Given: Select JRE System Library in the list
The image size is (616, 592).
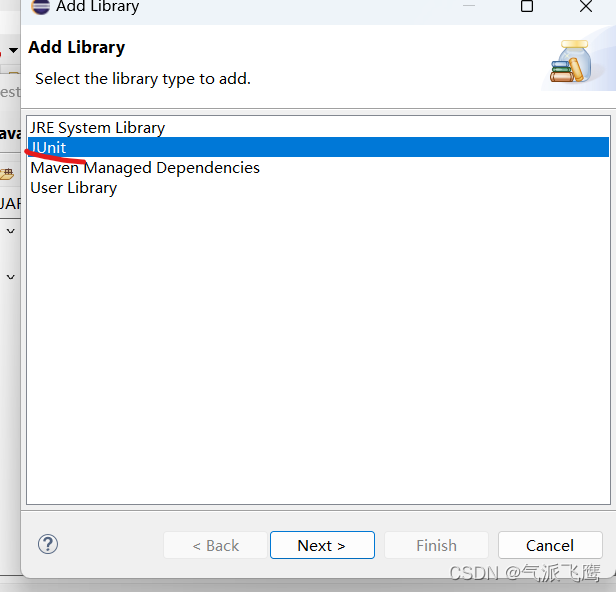Looking at the screenshot, I should click(x=318, y=128).
